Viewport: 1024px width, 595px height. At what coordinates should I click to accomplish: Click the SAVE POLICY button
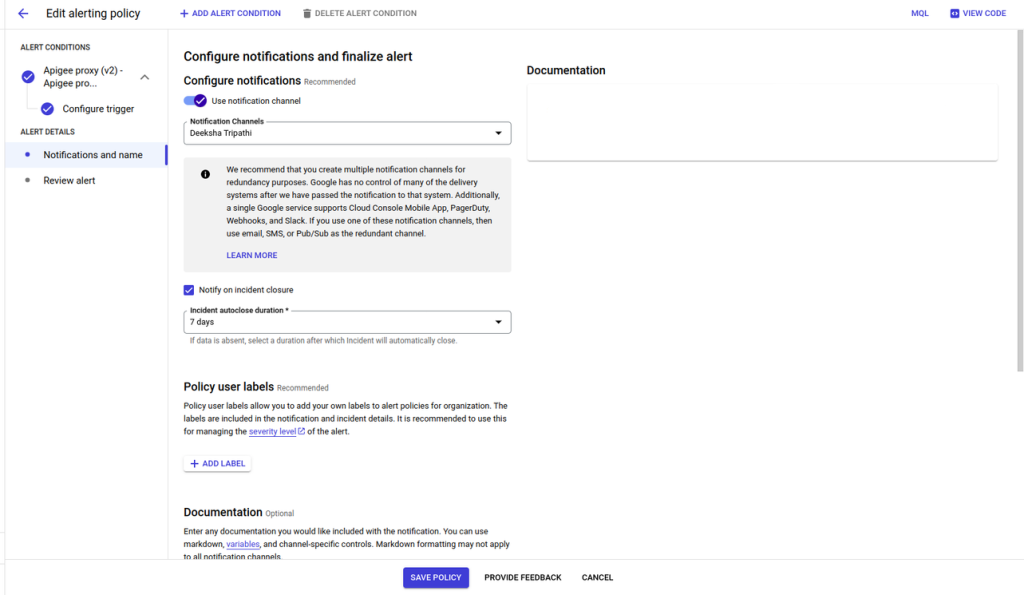click(x=435, y=577)
